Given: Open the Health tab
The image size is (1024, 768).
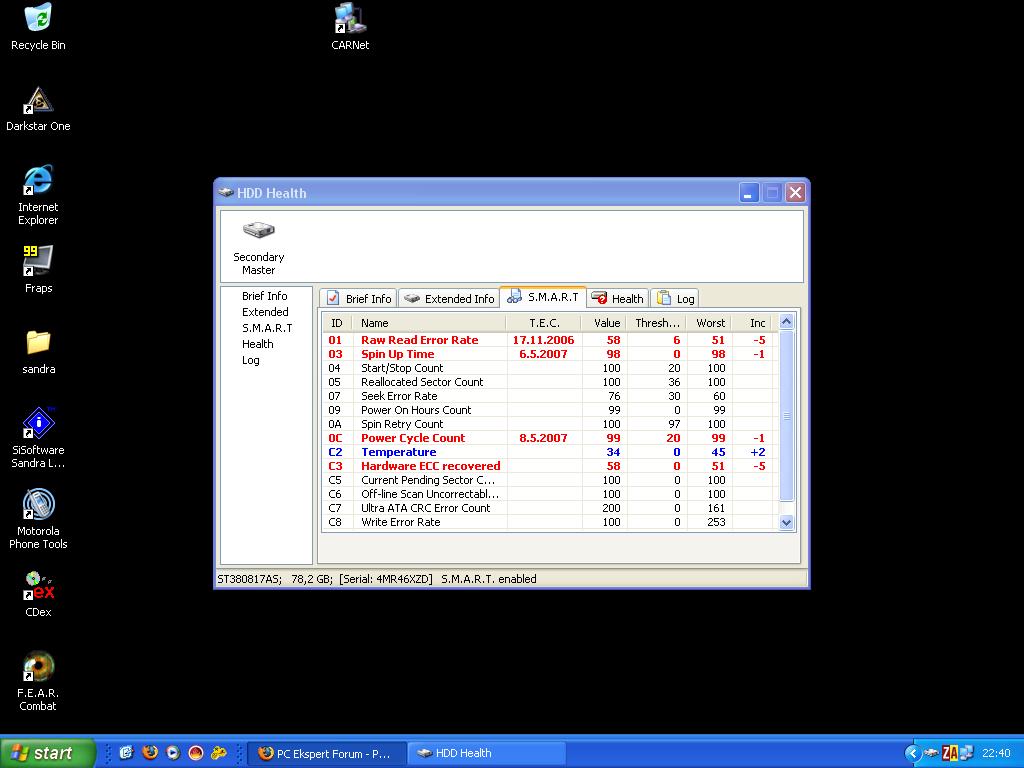Looking at the screenshot, I should (617, 298).
